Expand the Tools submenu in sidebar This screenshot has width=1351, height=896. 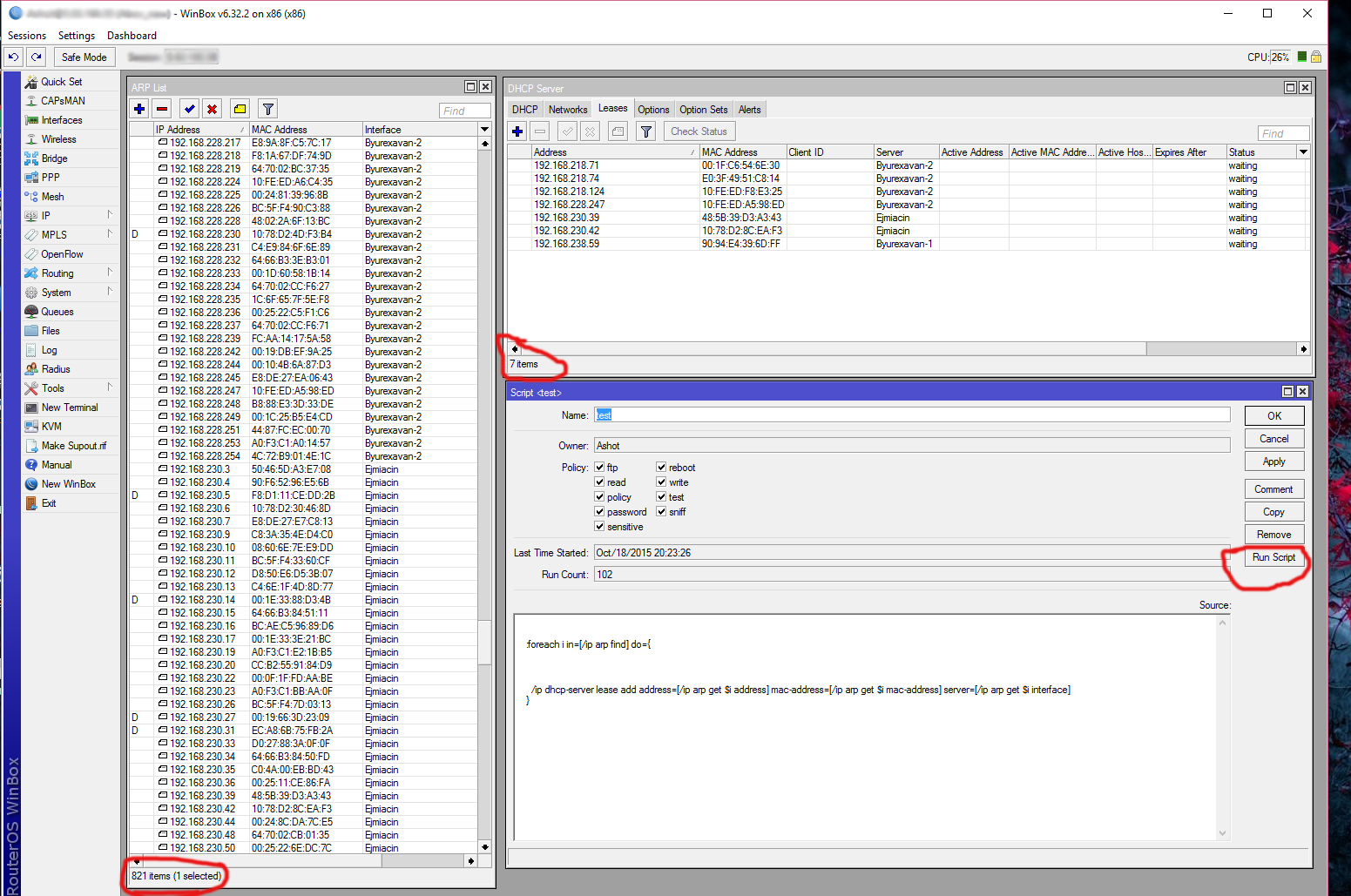(110, 387)
